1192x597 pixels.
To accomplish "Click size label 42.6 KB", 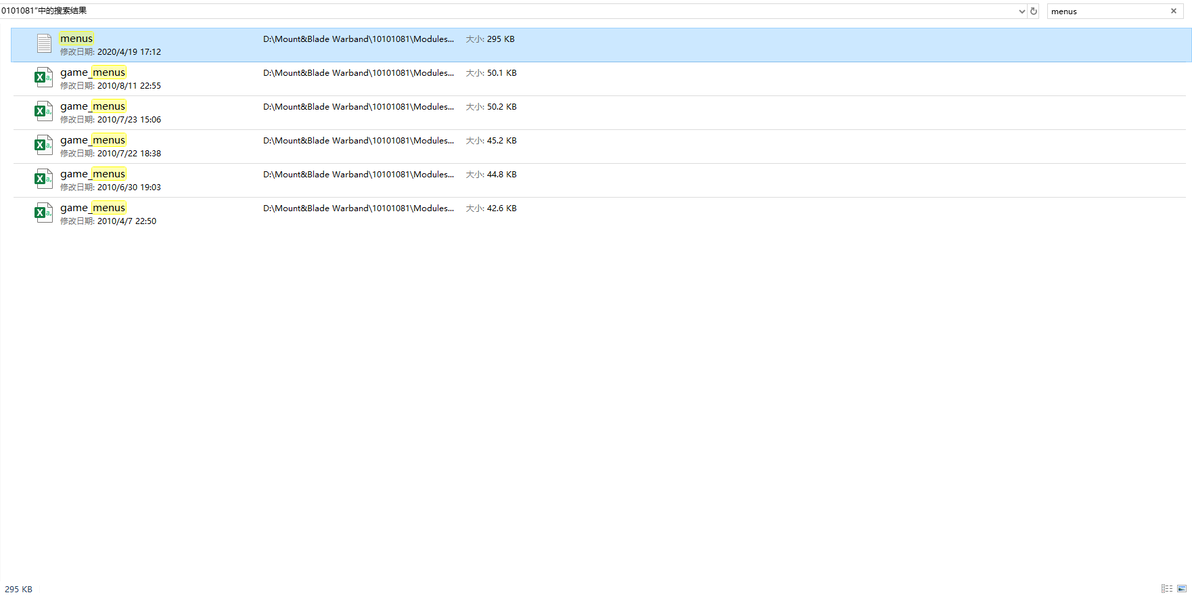I will coord(491,208).
